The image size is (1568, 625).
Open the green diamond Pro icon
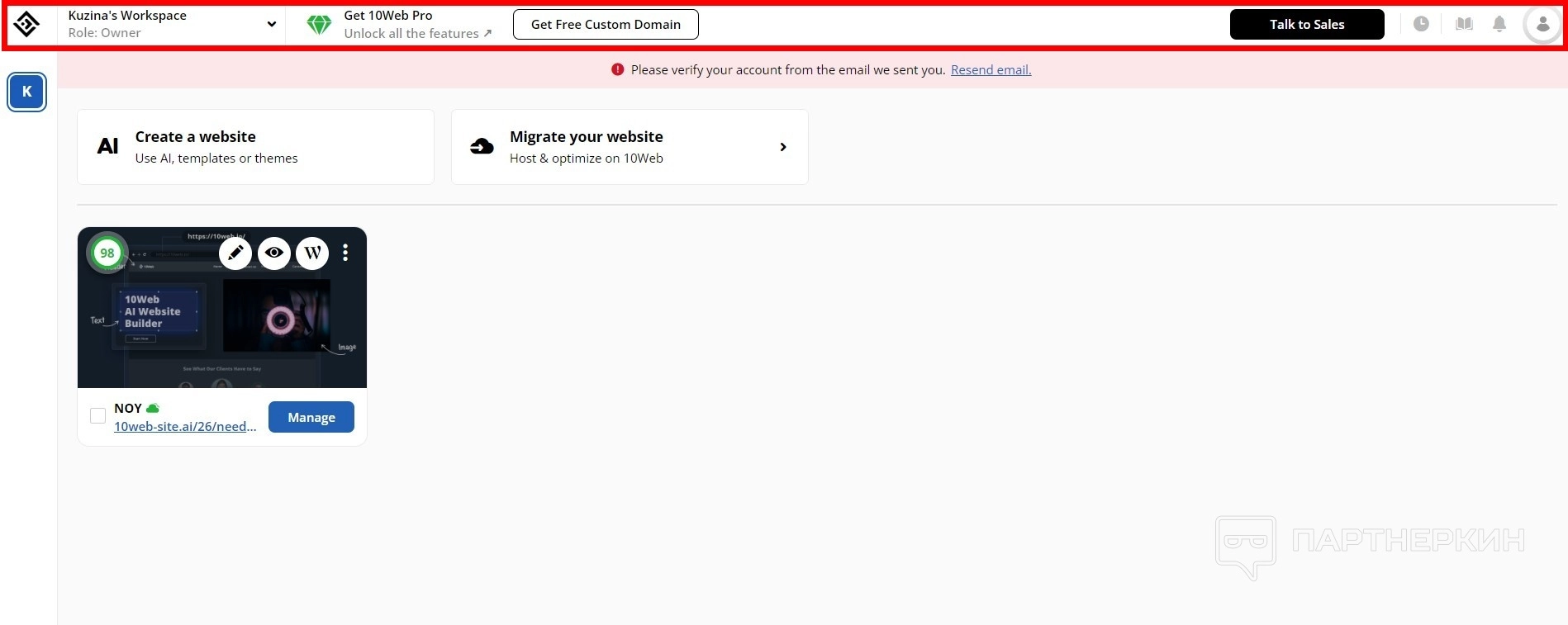[x=319, y=25]
